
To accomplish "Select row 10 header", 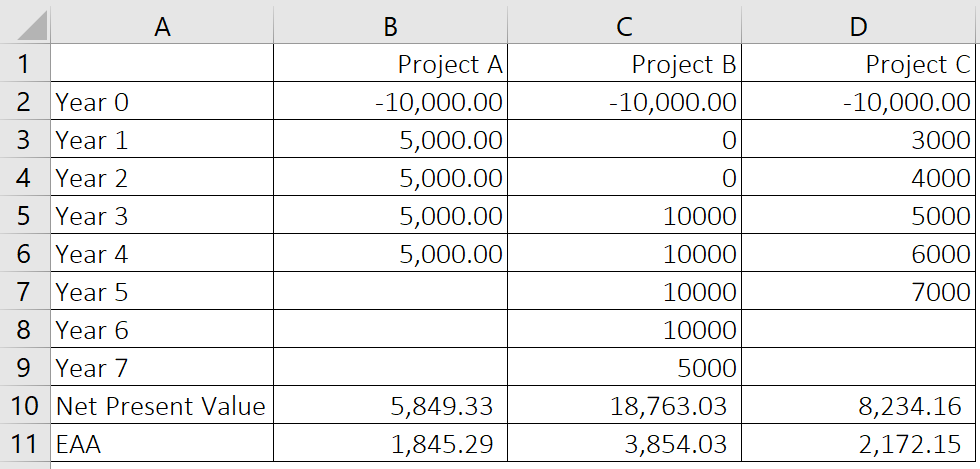I will click(25, 406).
